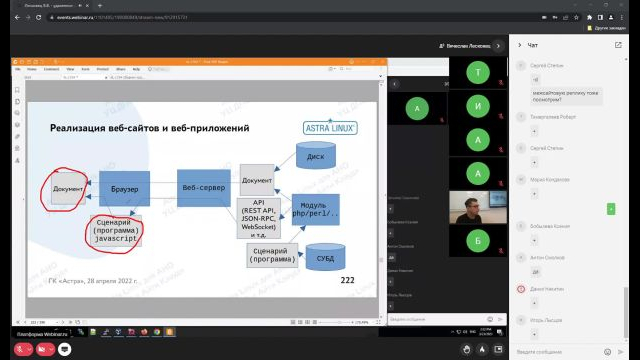Image resolution: width=640 pixels, height=360 pixels.
Task: Open the white chat bubble button
Action: (64, 349)
